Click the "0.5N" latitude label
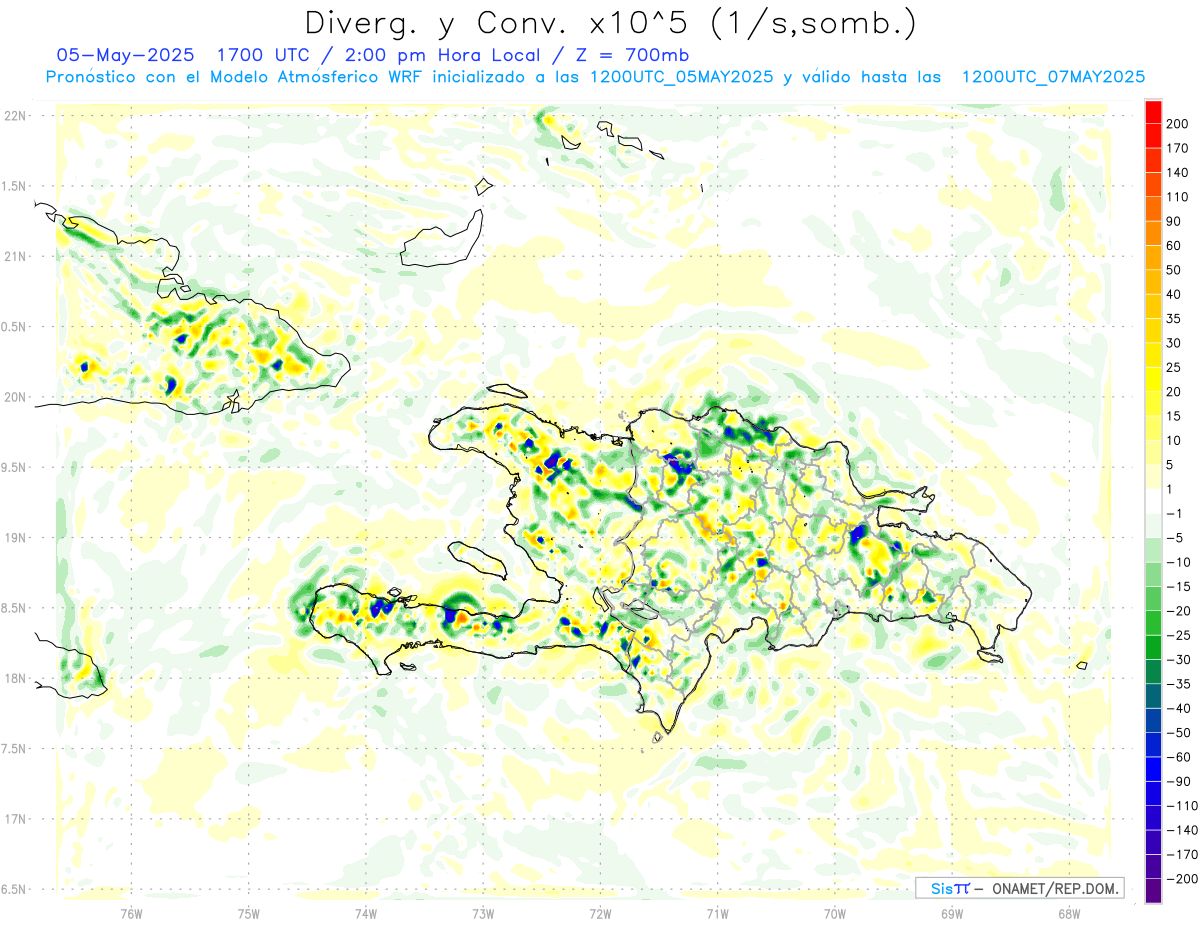 (15, 327)
